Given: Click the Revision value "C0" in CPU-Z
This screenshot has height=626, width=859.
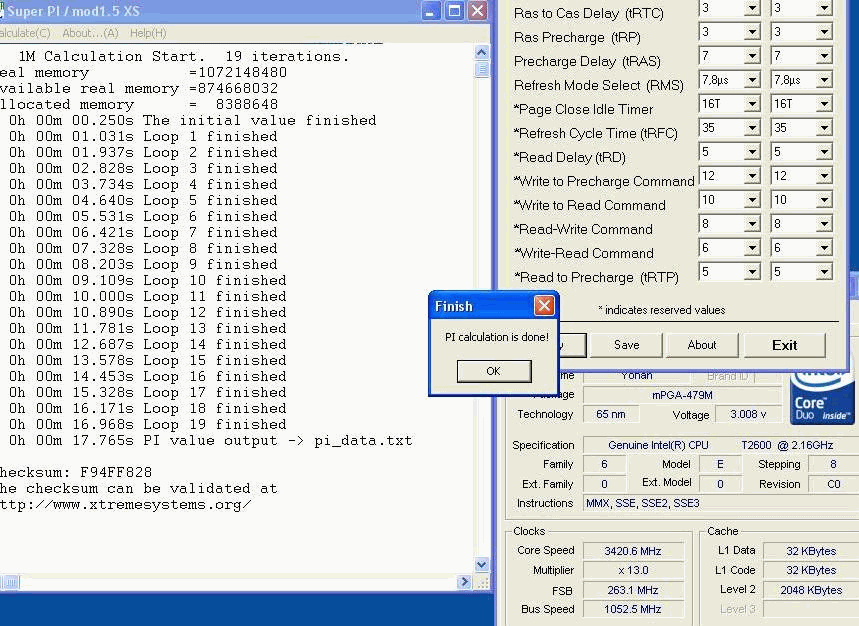Looking at the screenshot, I should [833, 484].
